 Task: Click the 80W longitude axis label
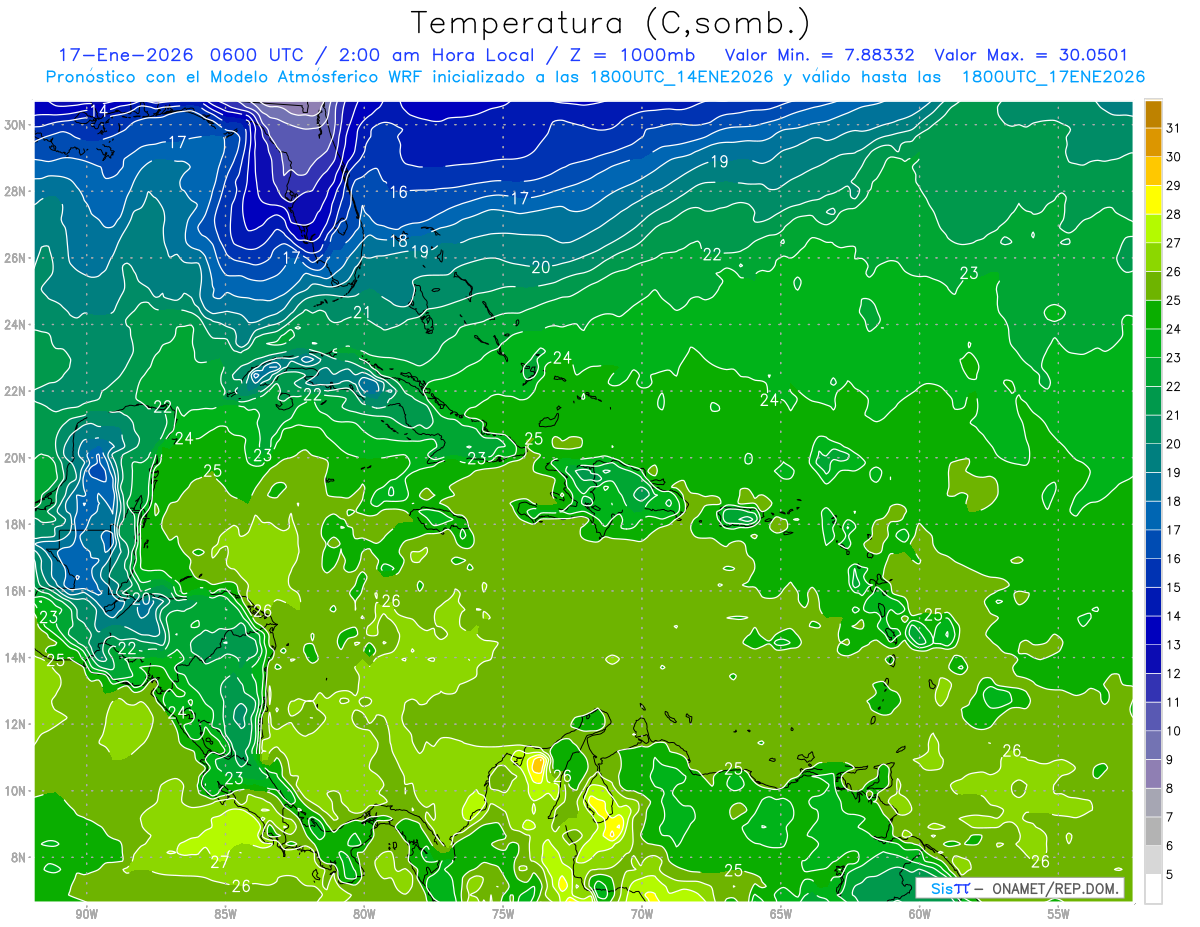click(x=364, y=914)
